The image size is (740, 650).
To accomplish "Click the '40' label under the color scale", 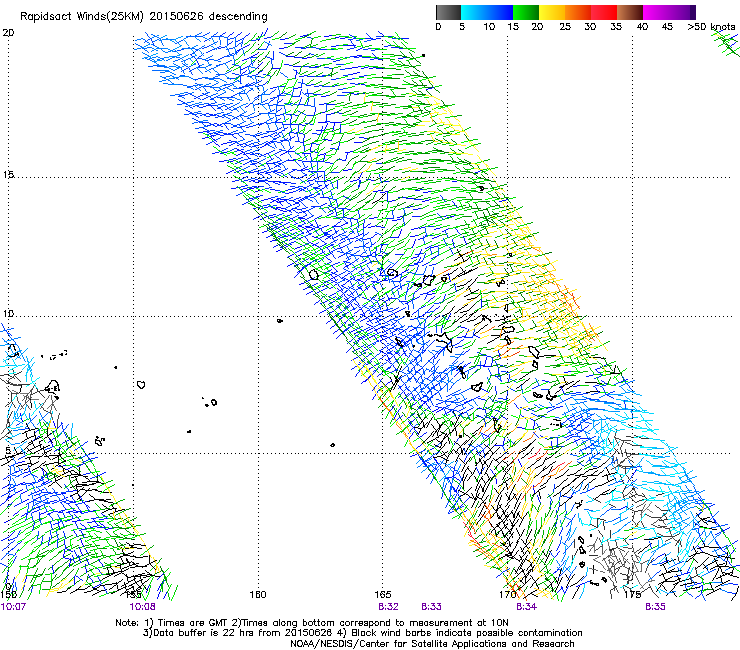I will click(642, 27).
